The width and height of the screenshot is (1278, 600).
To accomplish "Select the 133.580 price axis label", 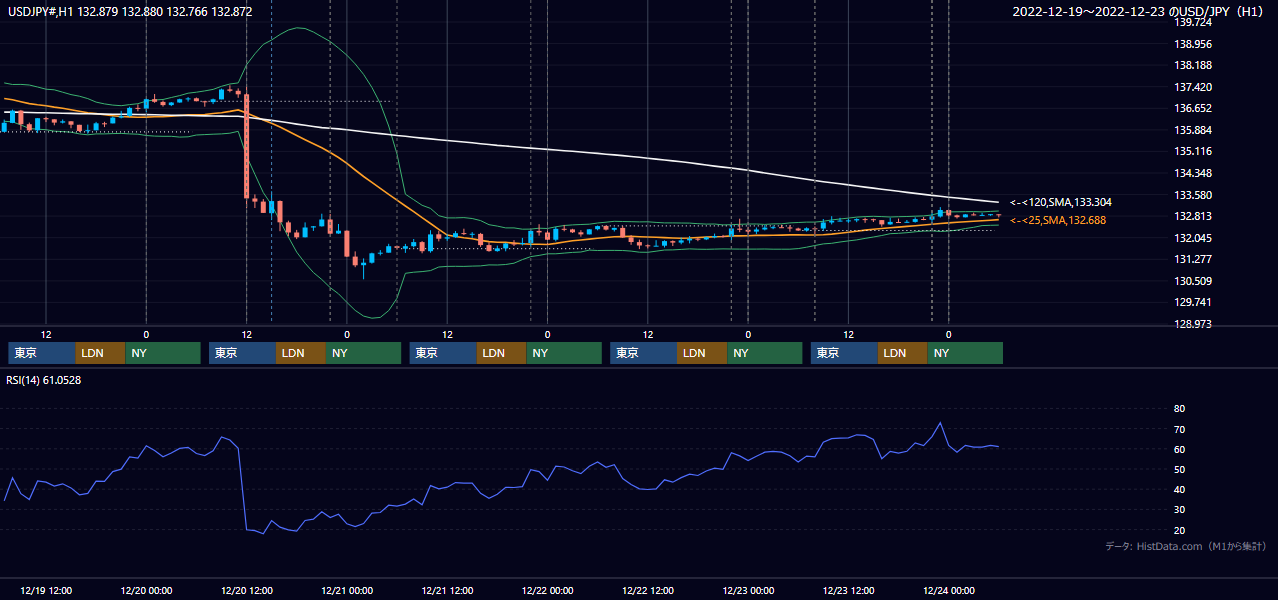I will [x=1193, y=195].
